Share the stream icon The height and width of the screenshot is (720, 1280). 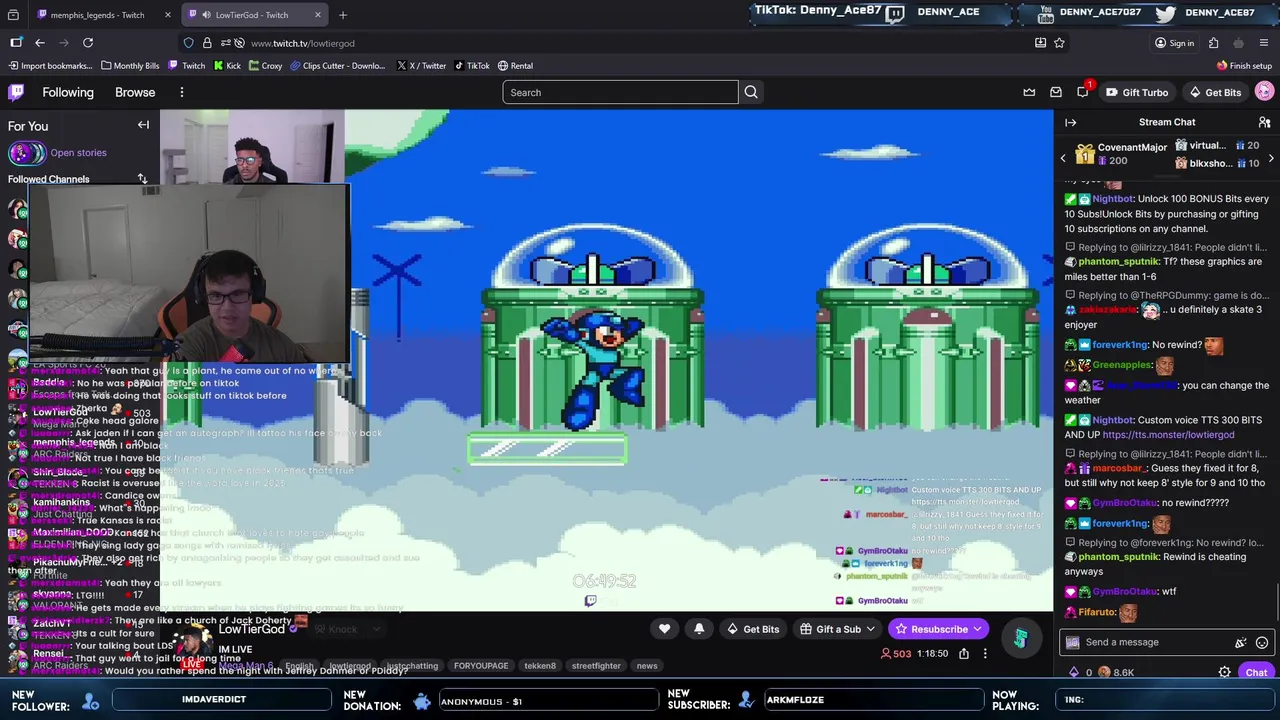[964, 654]
